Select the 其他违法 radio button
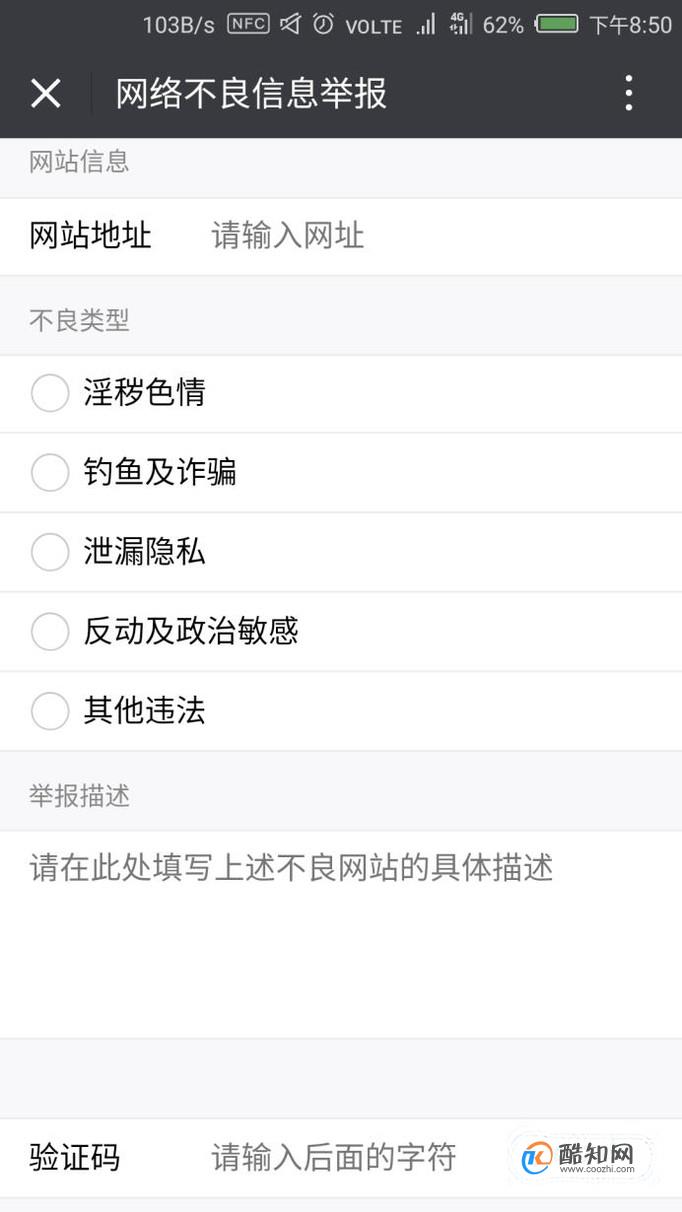The width and height of the screenshot is (682, 1212). coord(50,711)
